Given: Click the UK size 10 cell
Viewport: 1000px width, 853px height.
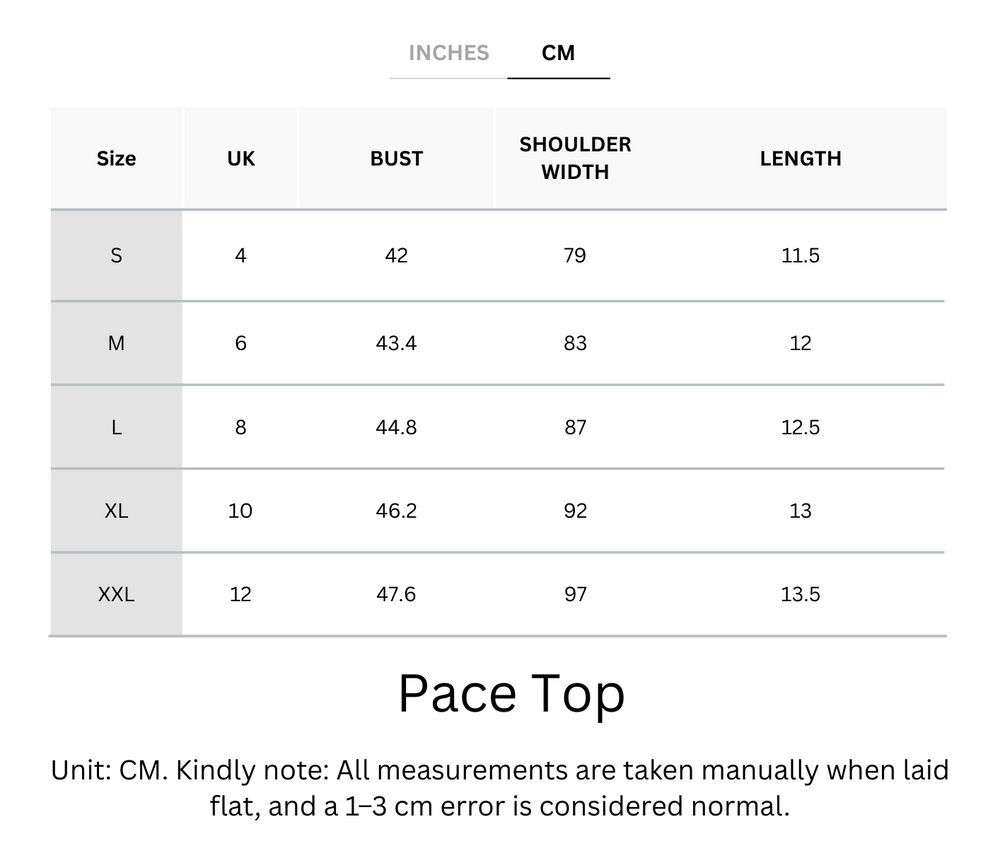Looking at the screenshot, I should 241,511.
